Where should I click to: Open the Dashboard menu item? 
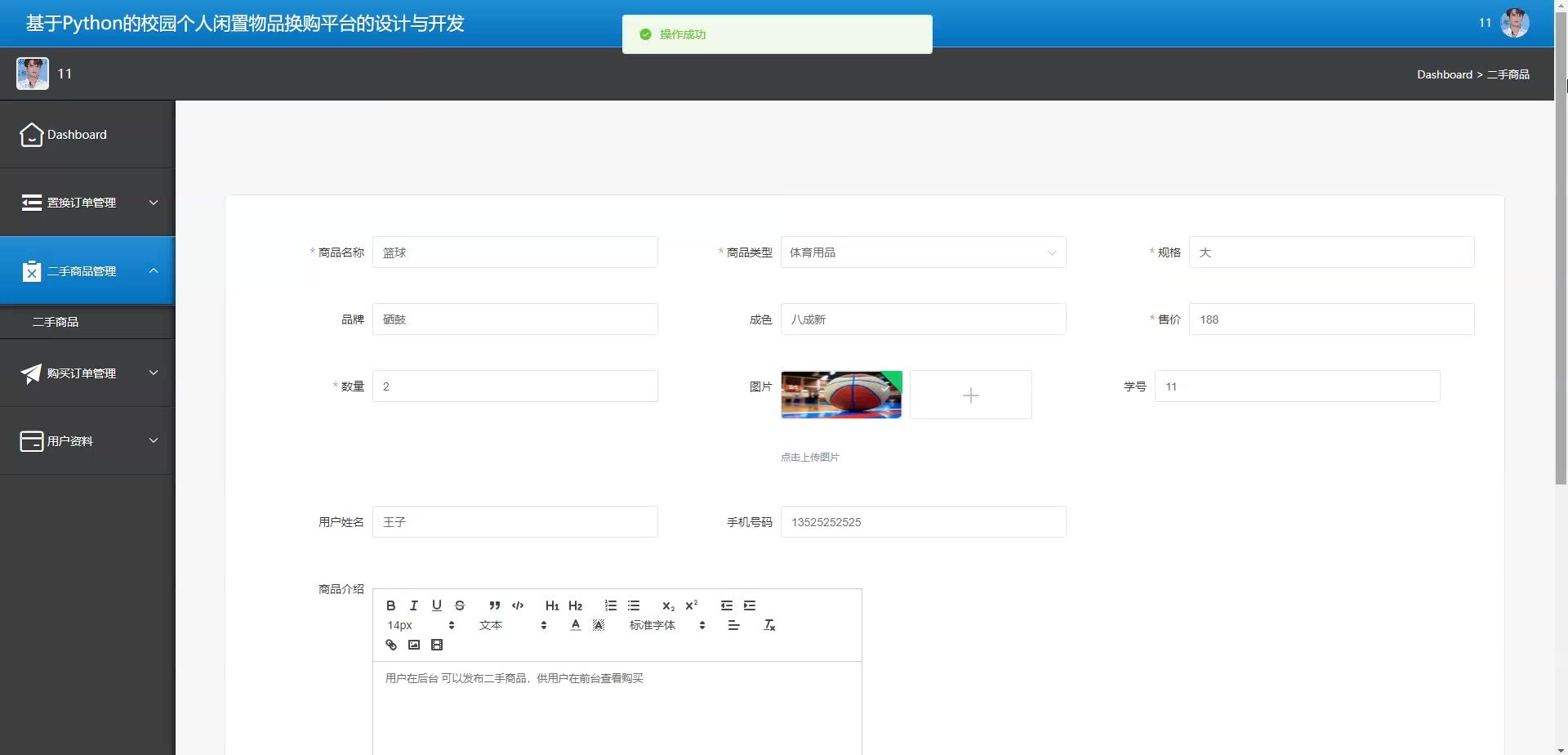(x=87, y=135)
